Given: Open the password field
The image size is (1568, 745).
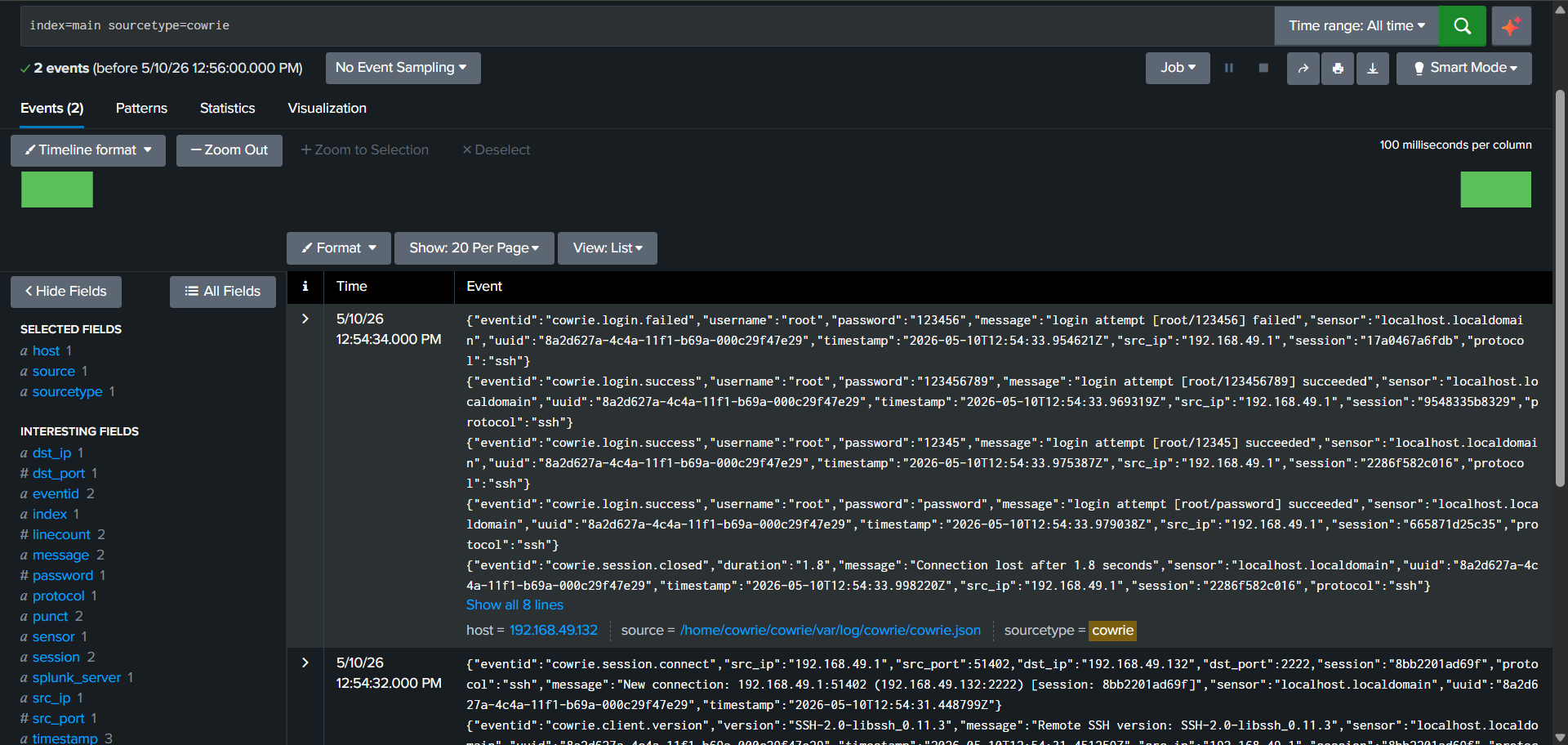Looking at the screenshot, I should [x=63, y=576].
